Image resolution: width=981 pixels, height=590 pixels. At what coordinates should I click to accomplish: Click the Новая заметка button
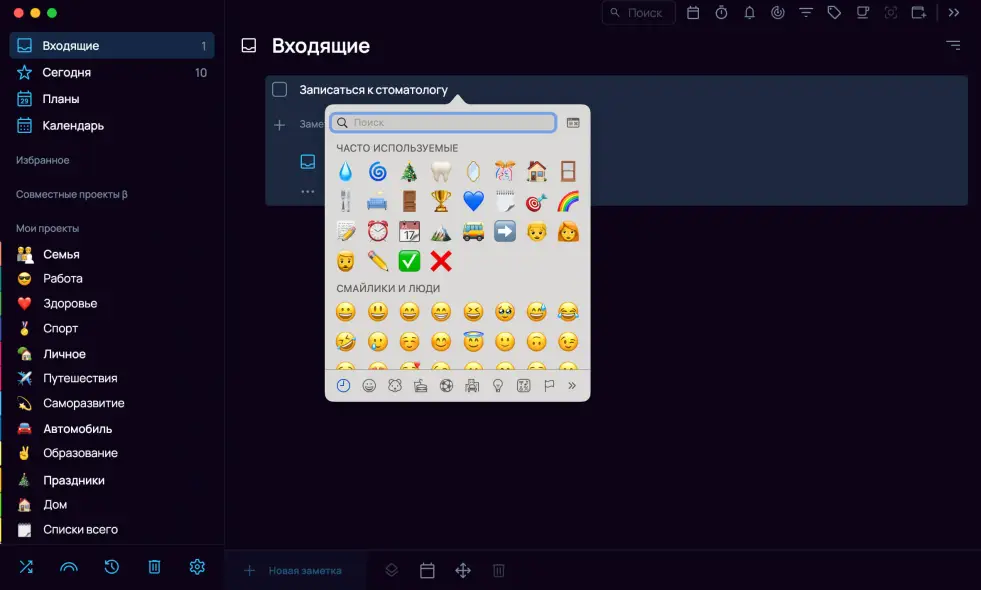point(295,570)
